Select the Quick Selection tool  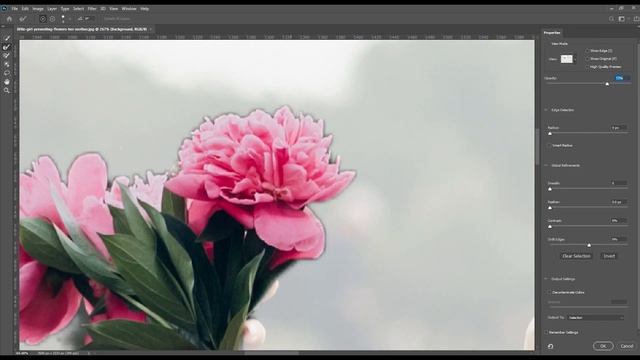7,38
